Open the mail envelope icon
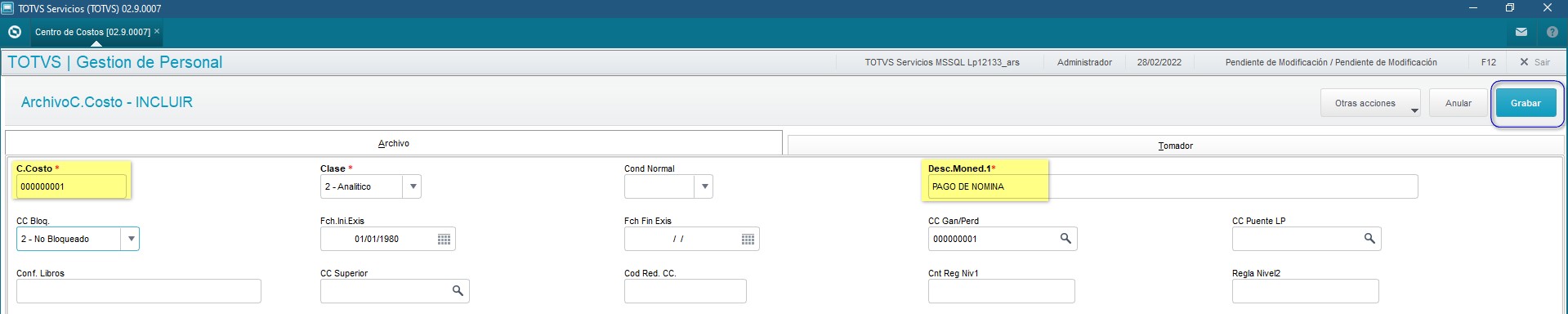This screenshot has width=1568, height=314. click(1521, 32)
